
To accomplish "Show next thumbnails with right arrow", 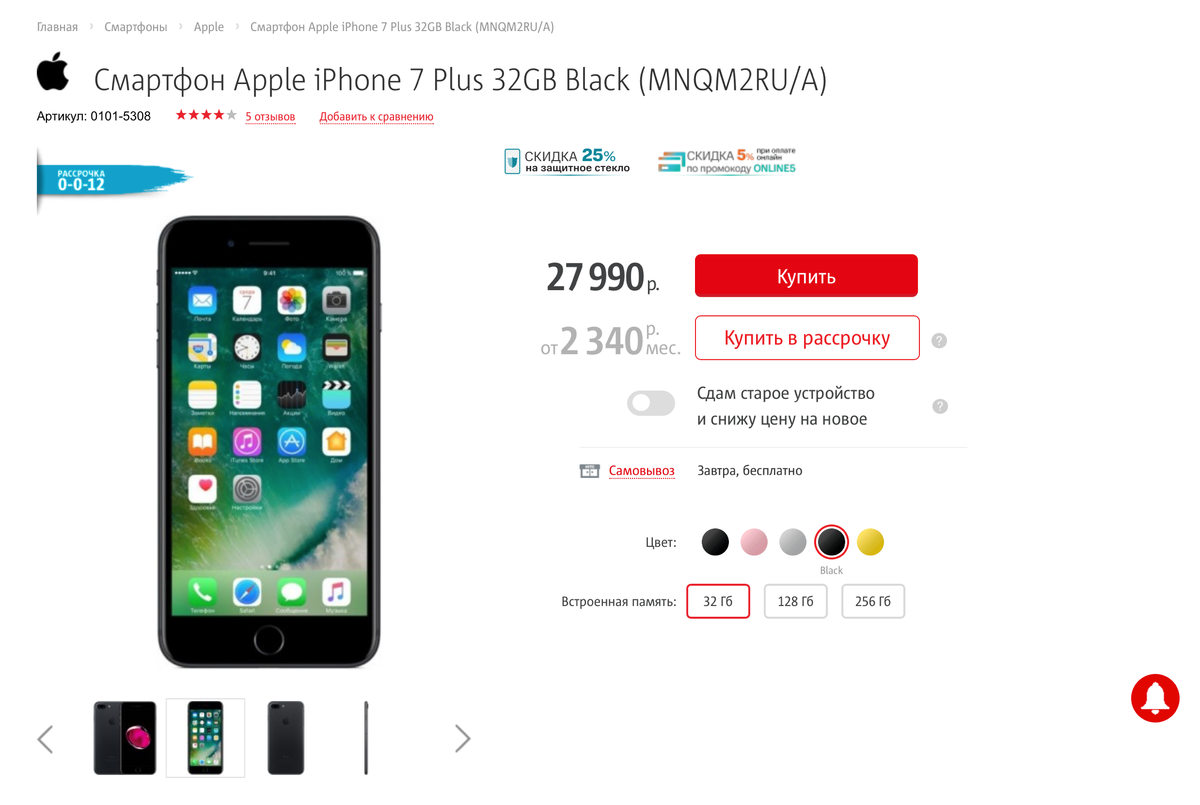I will pos(462,739).
